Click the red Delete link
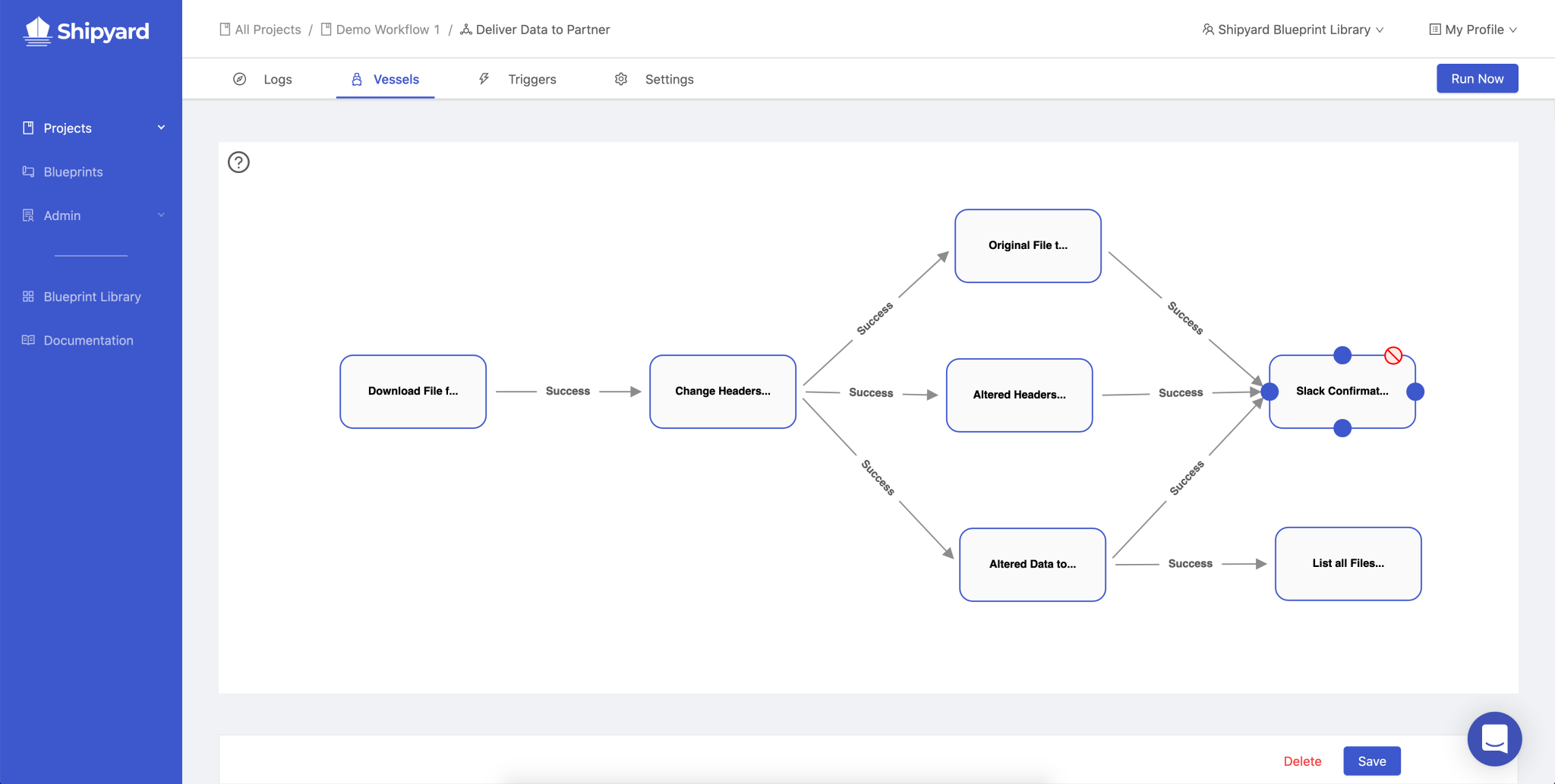This screenshot has height=784, width=1555. [x=1302, y=761]
